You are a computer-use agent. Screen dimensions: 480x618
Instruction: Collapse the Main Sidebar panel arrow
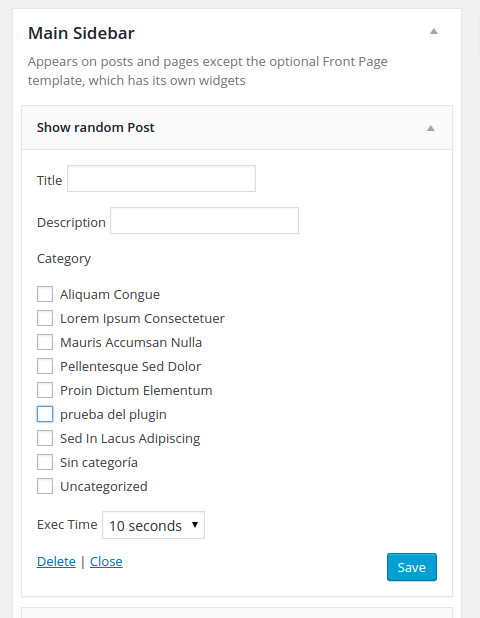click(x=433, y=32)
